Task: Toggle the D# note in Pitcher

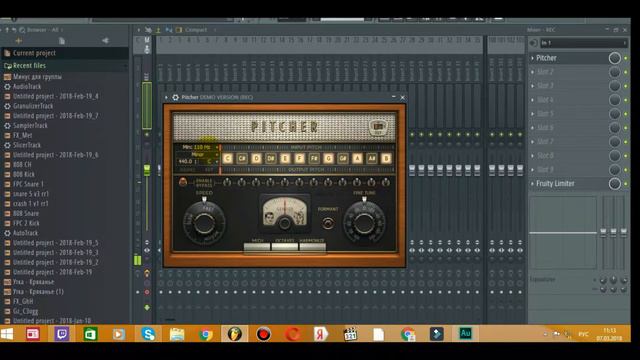Action: [271, 158]
